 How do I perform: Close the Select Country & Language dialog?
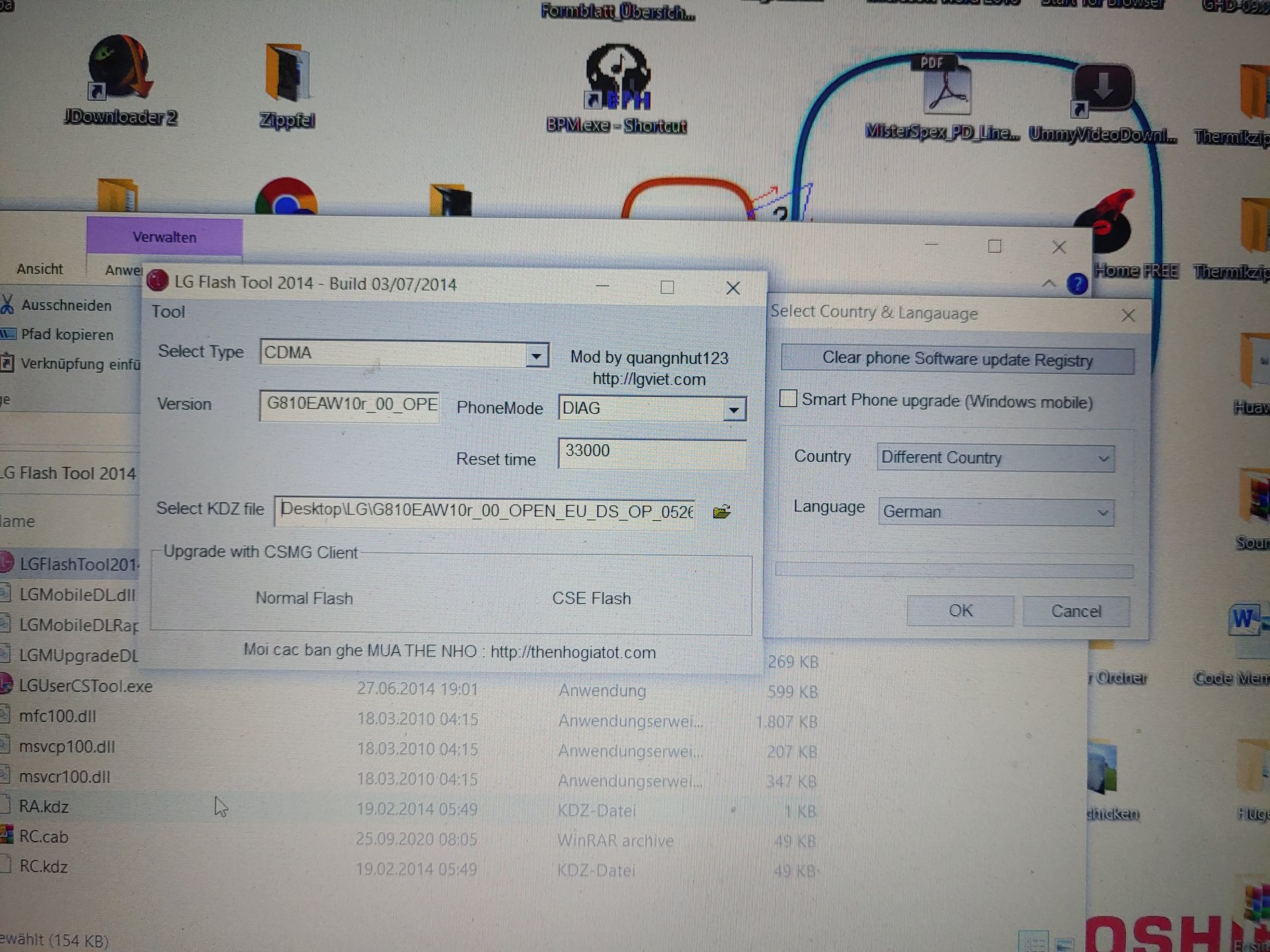coord(1128,315)
